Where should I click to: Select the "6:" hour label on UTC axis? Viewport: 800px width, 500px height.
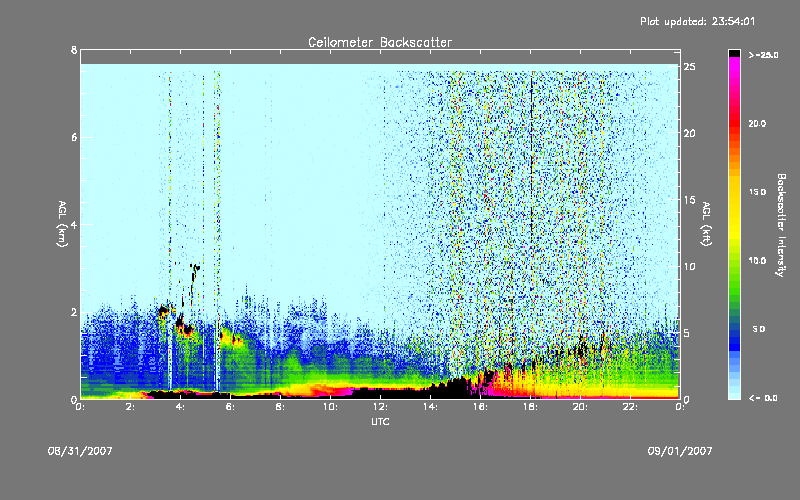click(231, 407)
